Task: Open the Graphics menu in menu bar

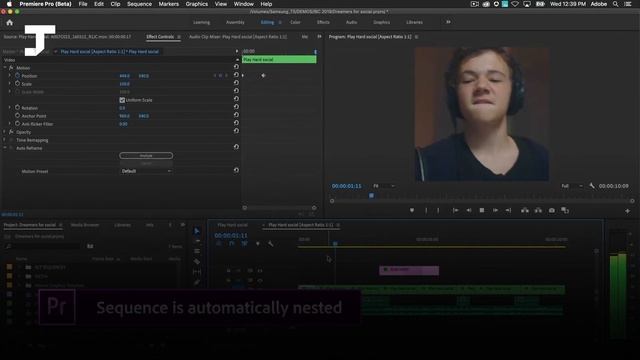Action: tap(197, 4)
